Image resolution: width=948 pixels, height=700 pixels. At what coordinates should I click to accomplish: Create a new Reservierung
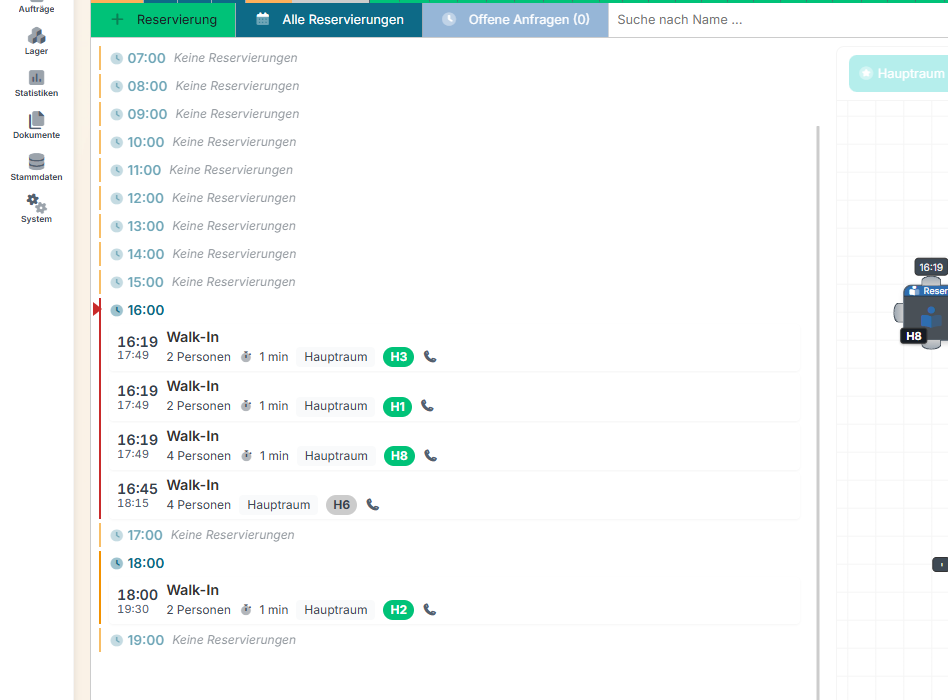point(163,19)
